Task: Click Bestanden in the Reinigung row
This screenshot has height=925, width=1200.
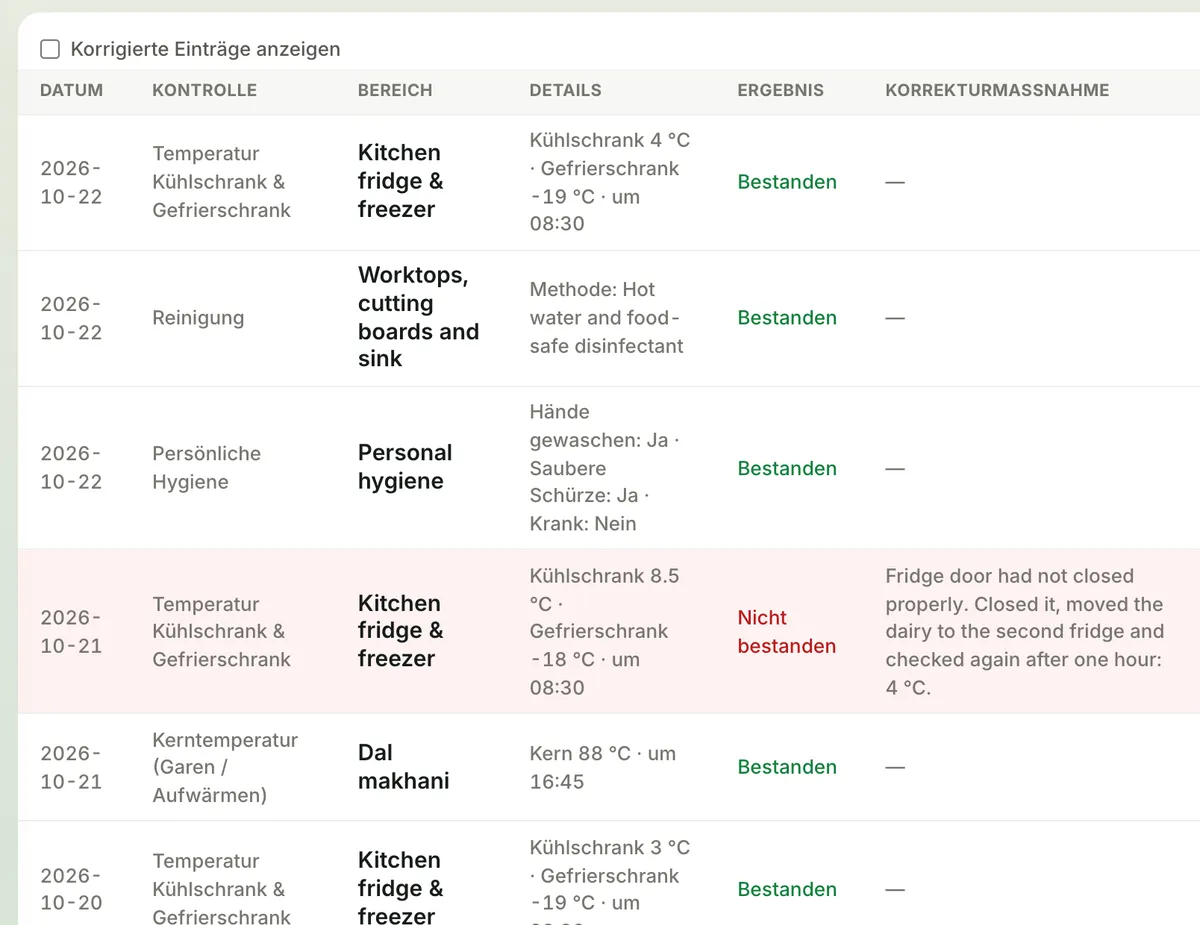Action: pos(787,318)
